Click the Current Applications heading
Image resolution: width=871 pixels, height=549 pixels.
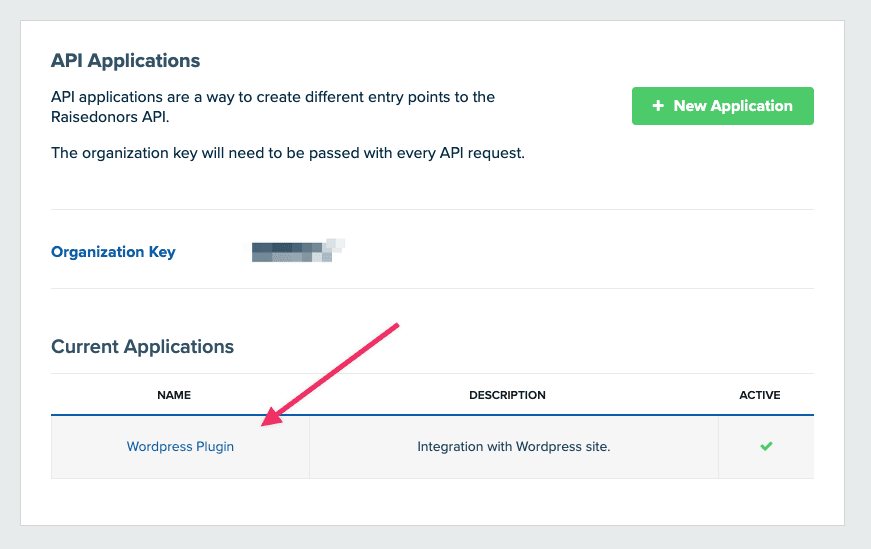142,347
